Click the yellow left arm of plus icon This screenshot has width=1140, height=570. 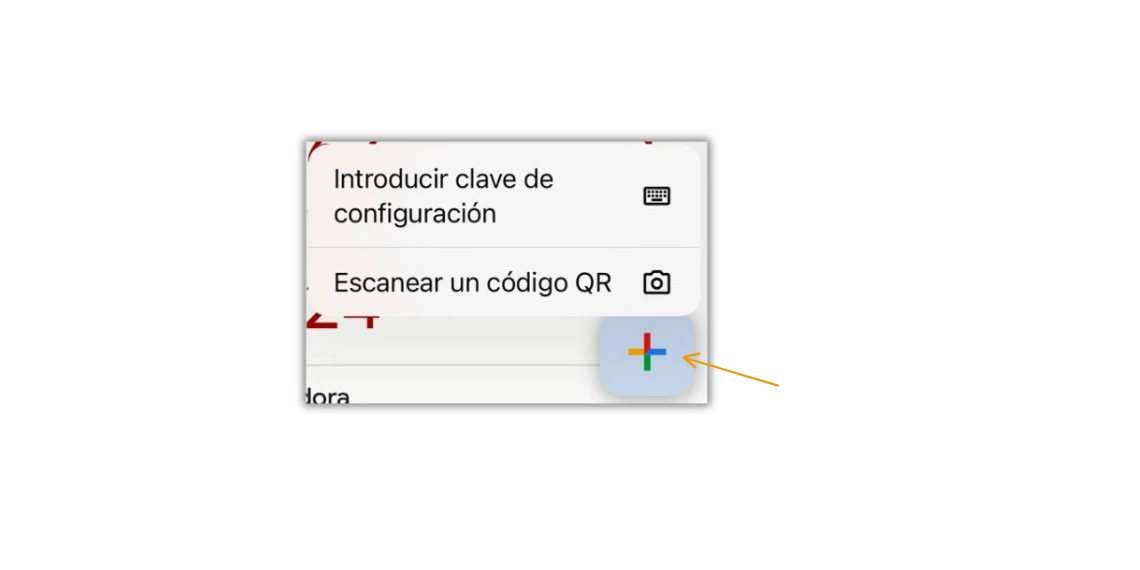click(636, 352)
